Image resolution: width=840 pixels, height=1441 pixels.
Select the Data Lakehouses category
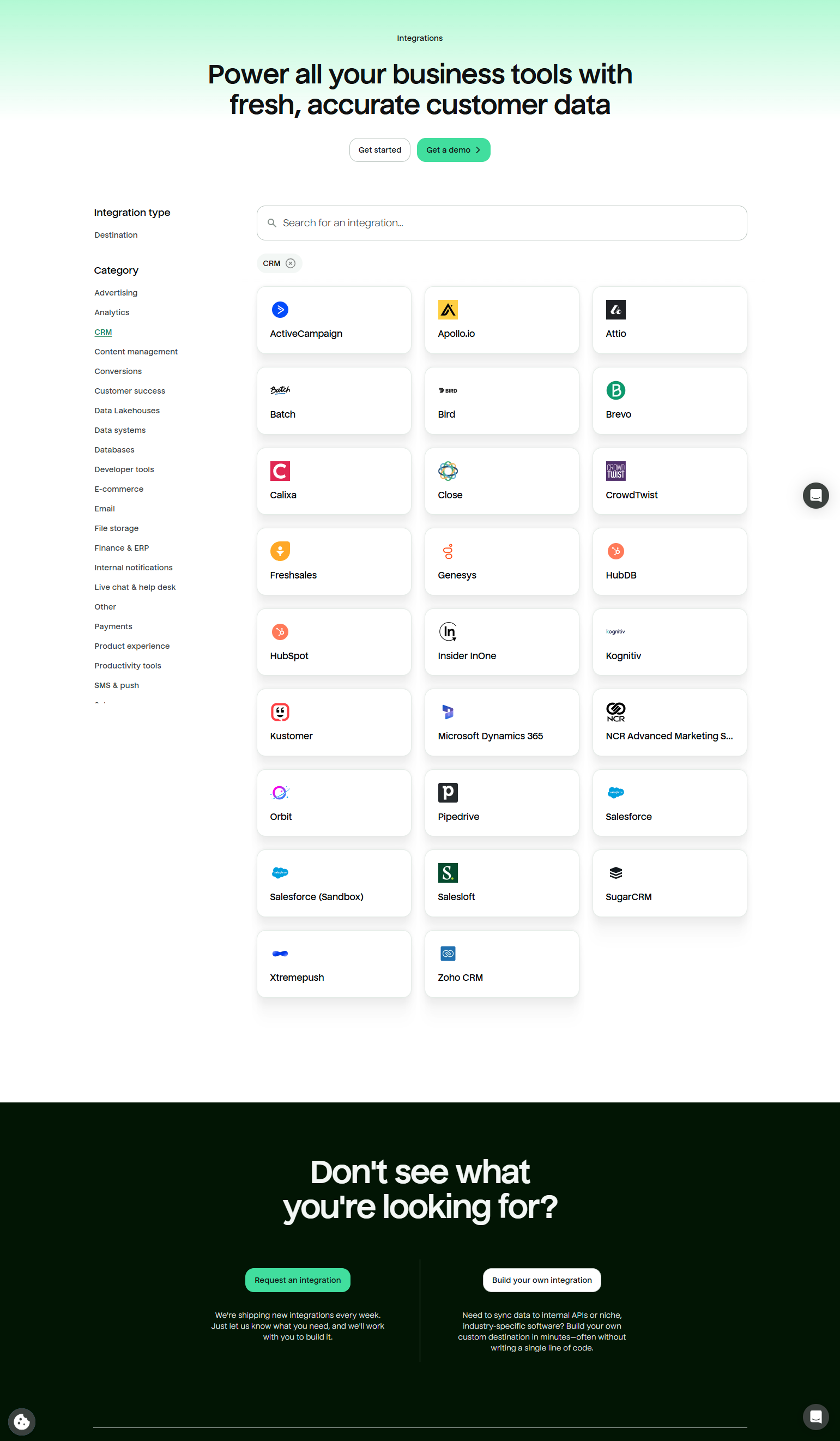pos(127,411)
